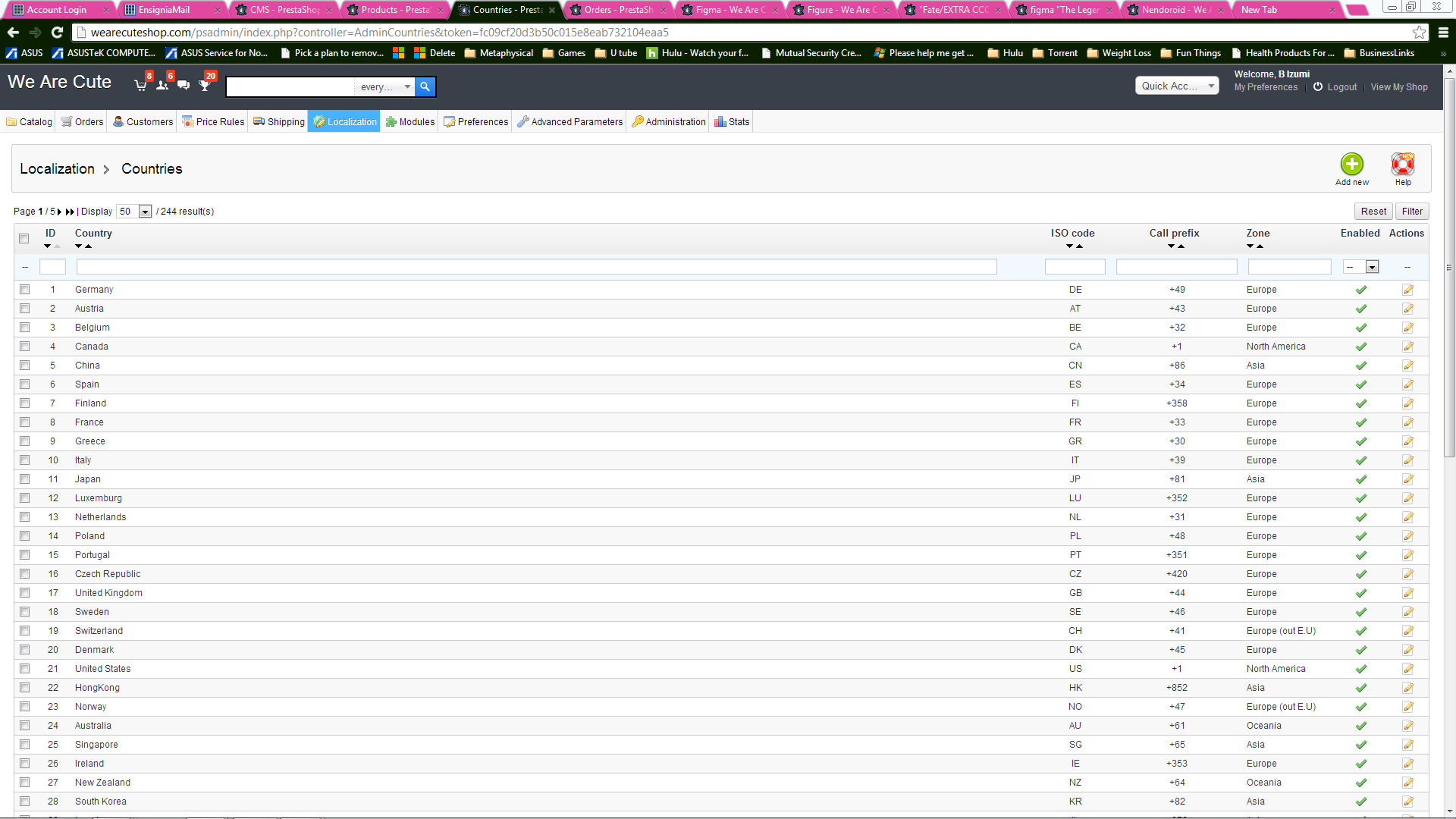Click enabled checkmark for Canada
The width and height of the screenshot is (1456, 819).
pos(1360,347)
